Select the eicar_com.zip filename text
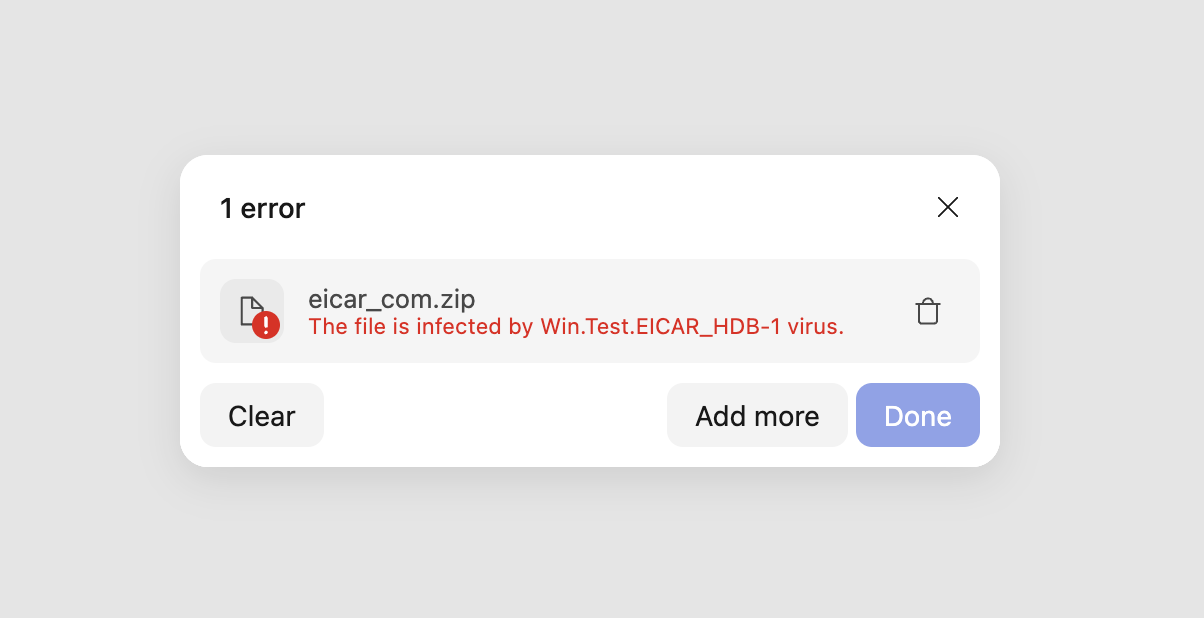 (x=392, y=298)
